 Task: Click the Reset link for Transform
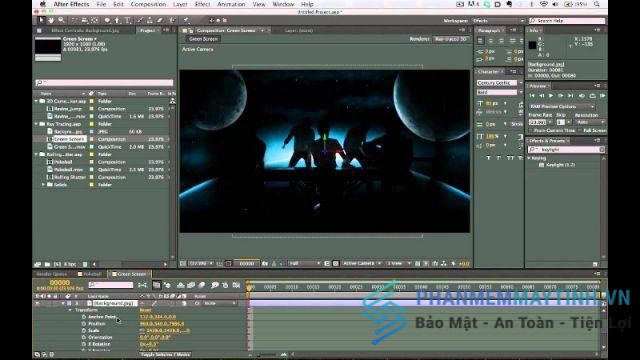coord(145,310)
